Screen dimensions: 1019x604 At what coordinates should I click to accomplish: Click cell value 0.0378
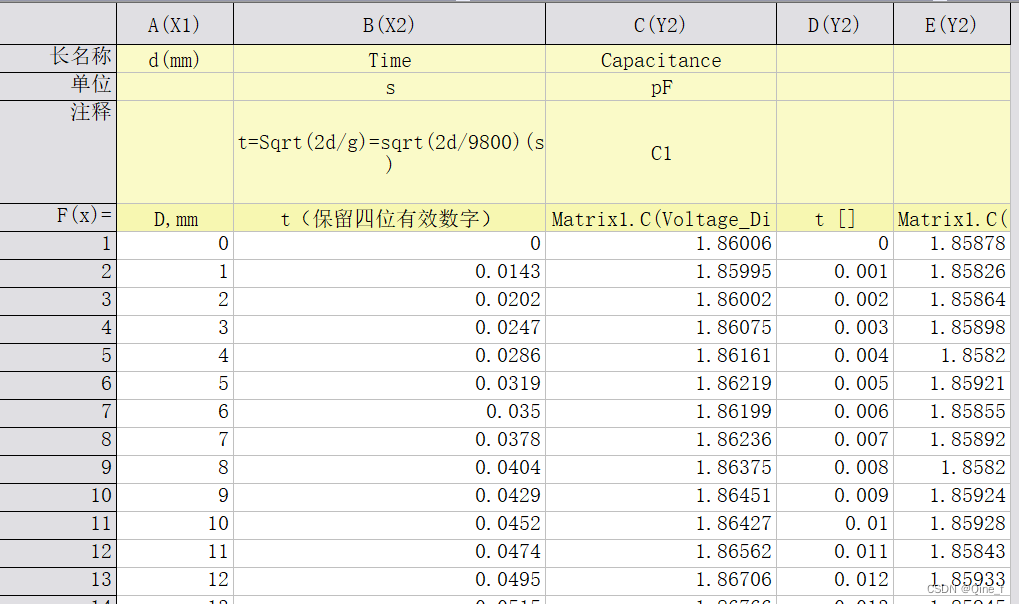pos(389,441)
